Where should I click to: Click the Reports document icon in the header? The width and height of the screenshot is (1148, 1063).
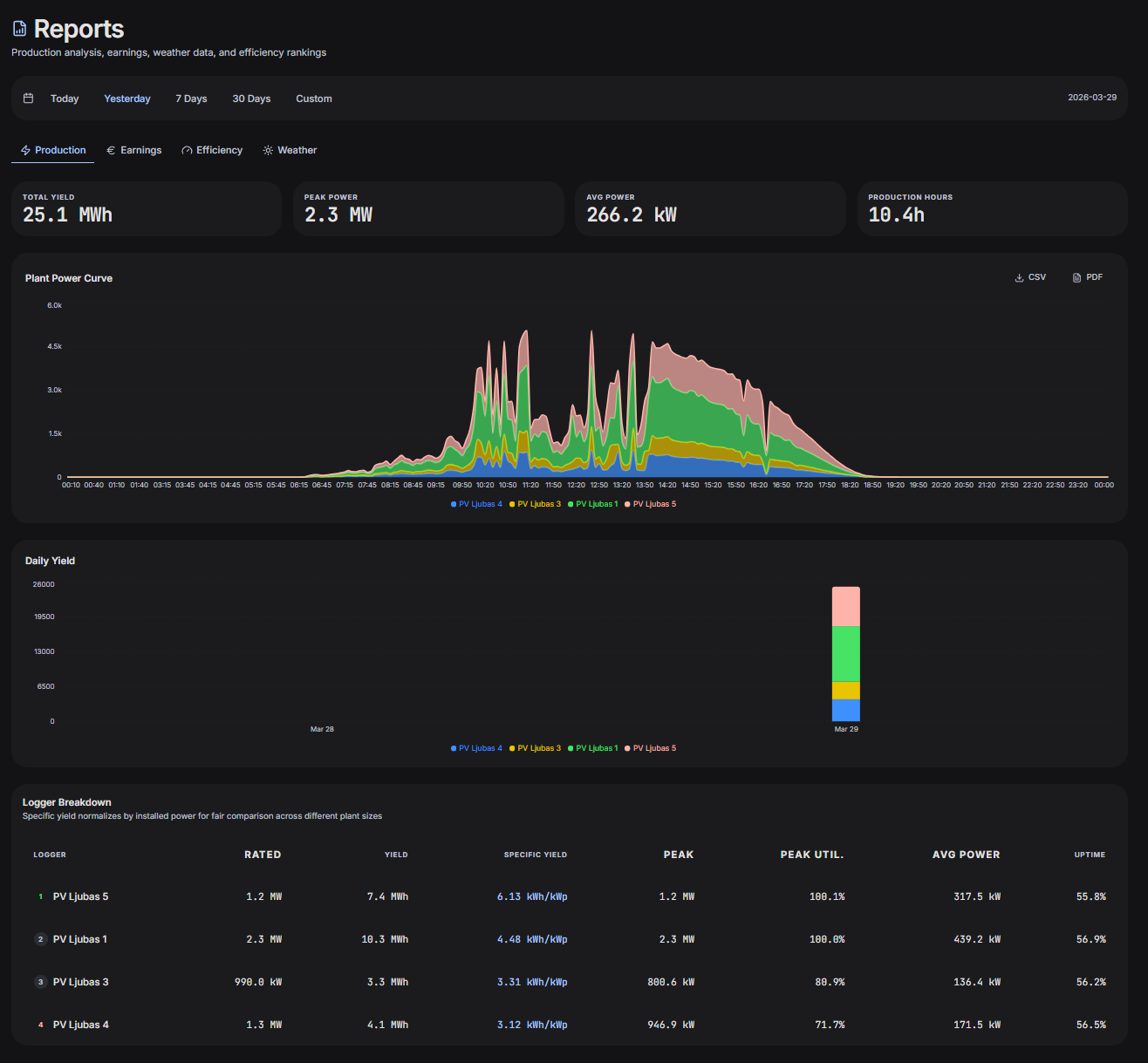tap(18, 27)
